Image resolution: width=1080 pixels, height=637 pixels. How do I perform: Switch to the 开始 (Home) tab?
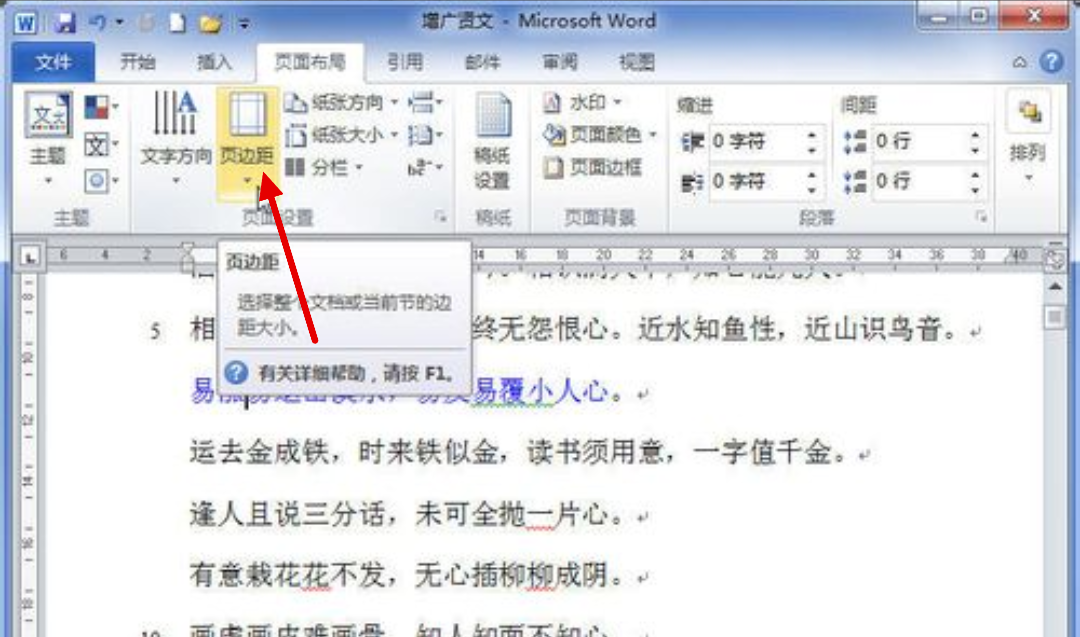(x=137, y=63)
